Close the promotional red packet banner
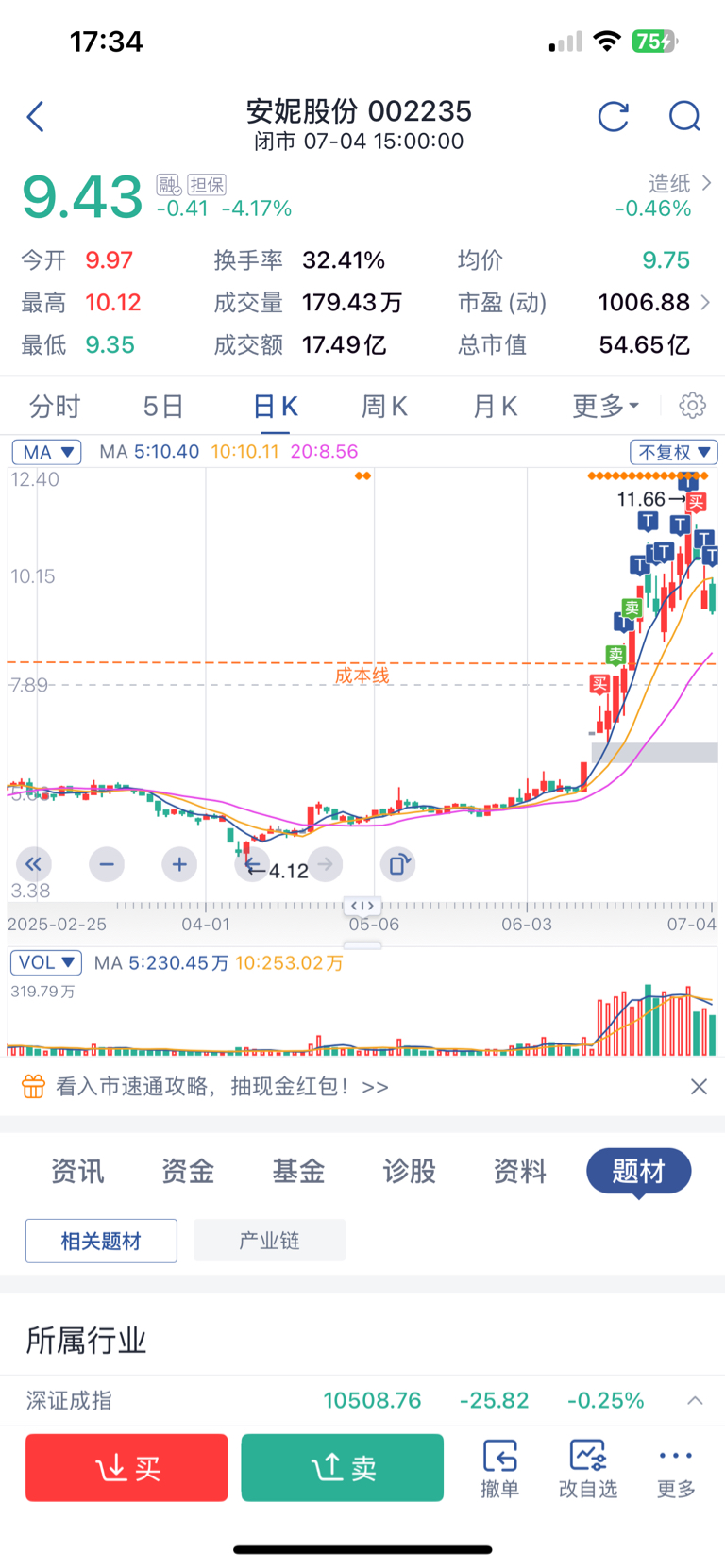The image size is (725, 1568). click(x=699, y=1087)
